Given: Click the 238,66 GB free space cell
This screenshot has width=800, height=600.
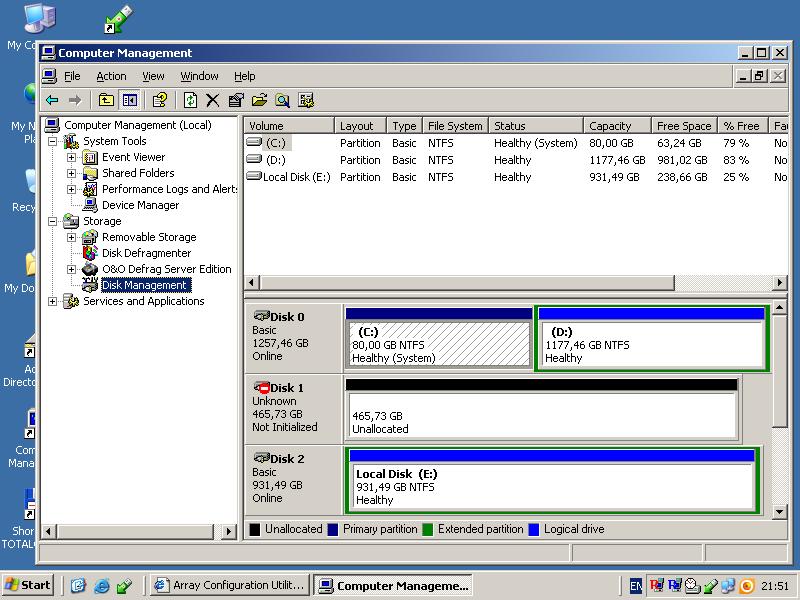Looking at the screenshot, I should coord(682,177).
